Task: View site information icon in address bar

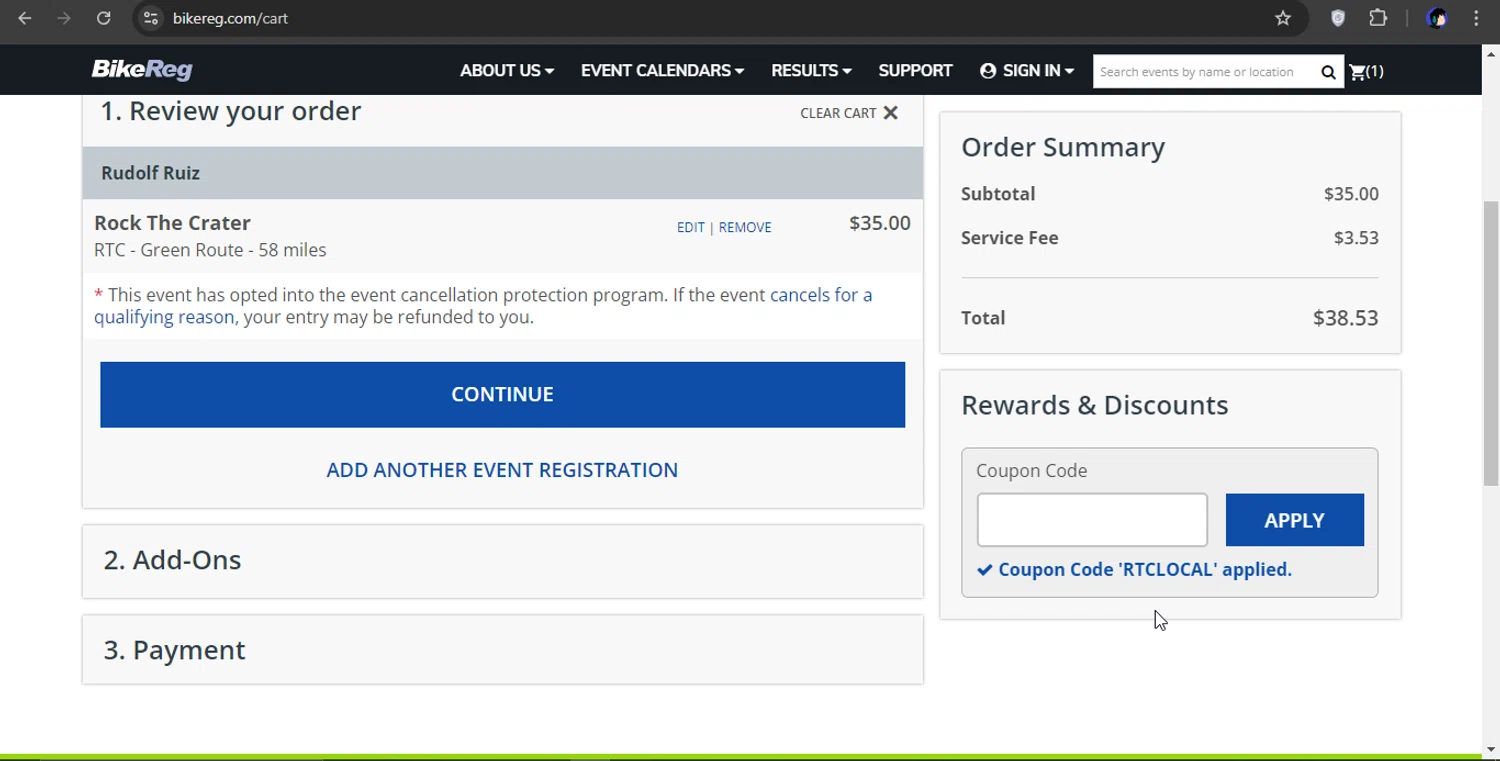Action: (150, 18)
